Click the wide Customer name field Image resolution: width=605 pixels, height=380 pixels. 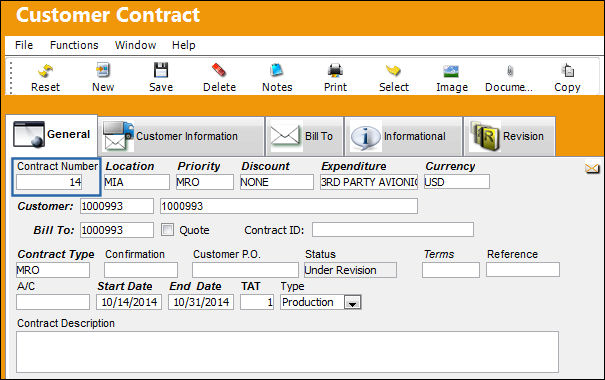tap(289, 206)
